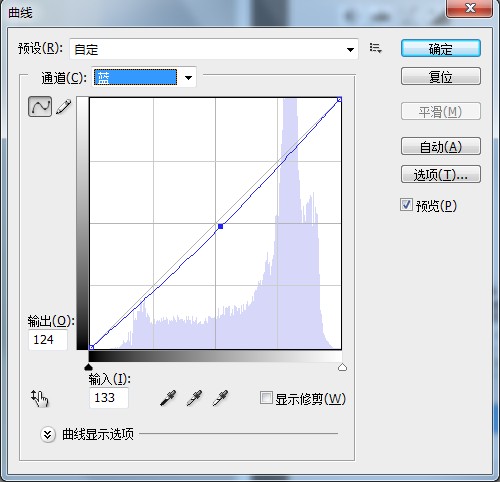Click the 复位 reset button

click(x=441, y=76)
